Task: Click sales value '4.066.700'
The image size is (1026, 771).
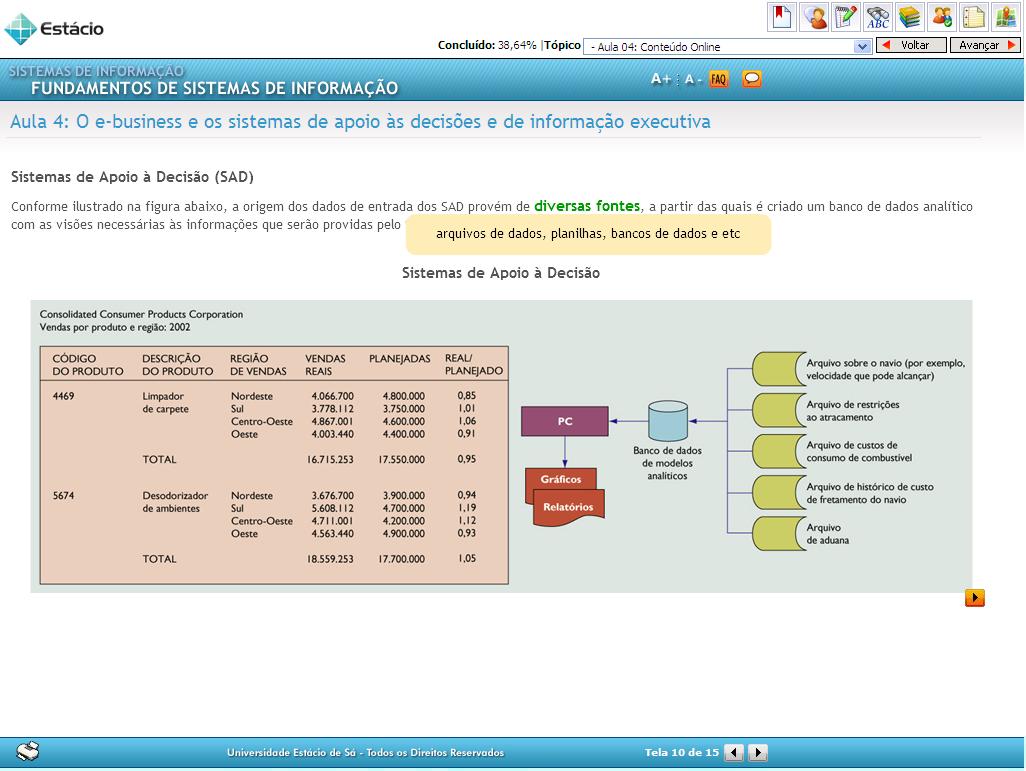Action: click(x=332, y=396)
